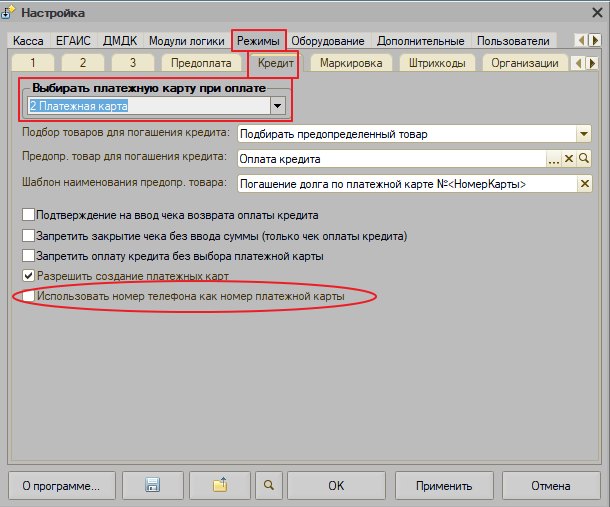The image size is (610, 507).
Task: Click the О программе button
Action: [x=61, y=486]
